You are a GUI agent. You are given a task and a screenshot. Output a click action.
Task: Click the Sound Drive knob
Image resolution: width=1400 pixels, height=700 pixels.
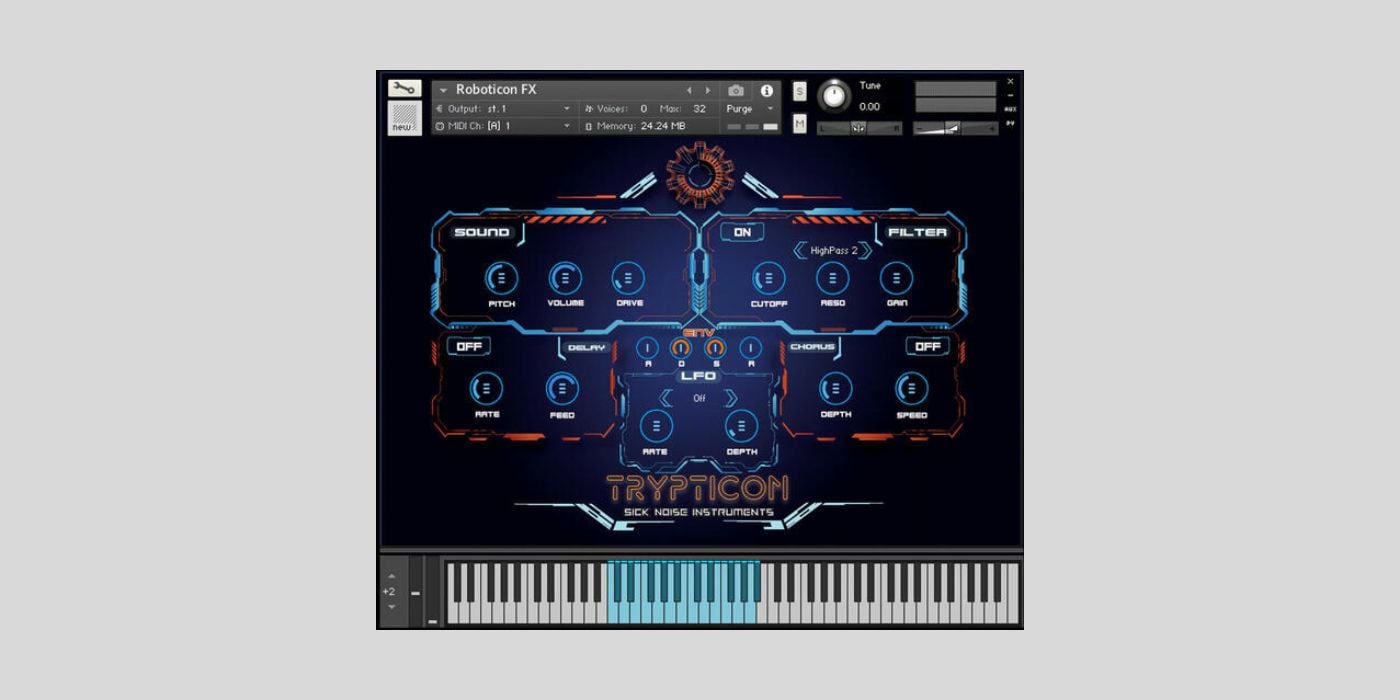click(x=629, y=278)
